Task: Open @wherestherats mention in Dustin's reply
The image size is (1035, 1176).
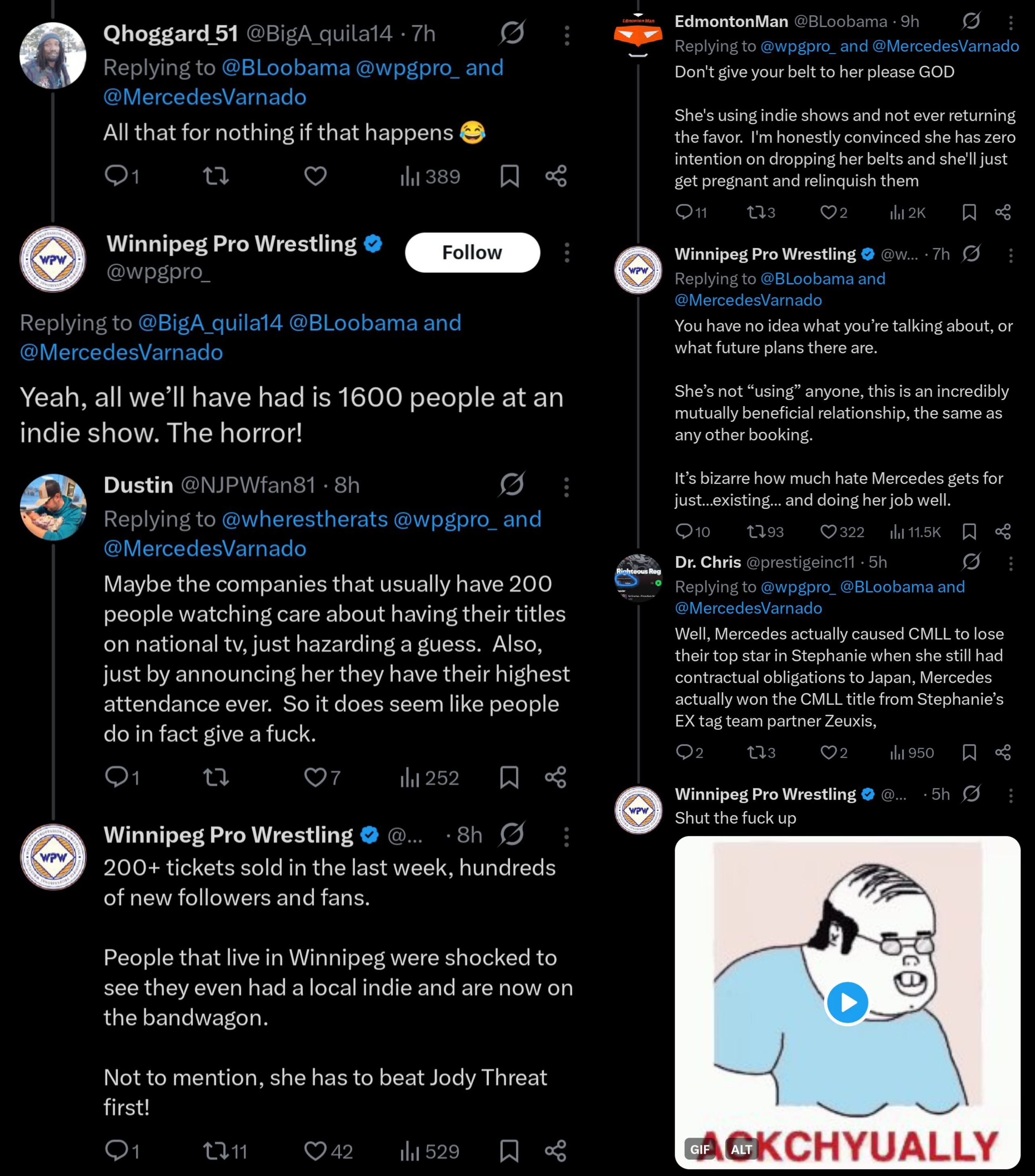Action: 305,519
